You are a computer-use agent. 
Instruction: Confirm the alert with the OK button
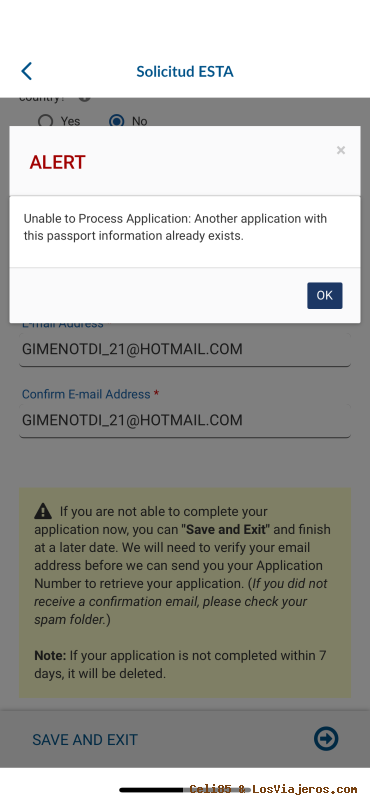pos(325,295)
